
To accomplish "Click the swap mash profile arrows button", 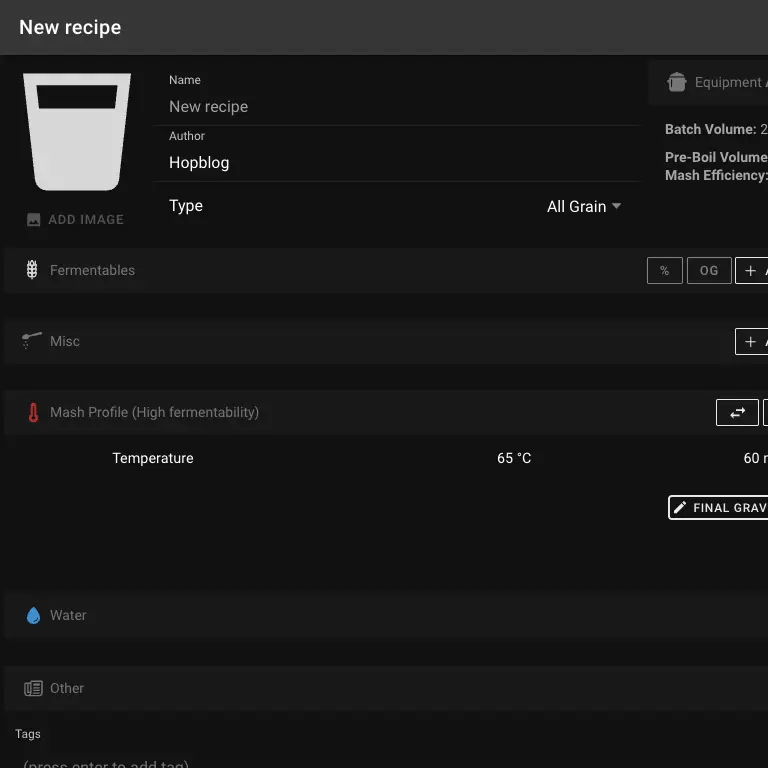I will click(x=737, y=412).
